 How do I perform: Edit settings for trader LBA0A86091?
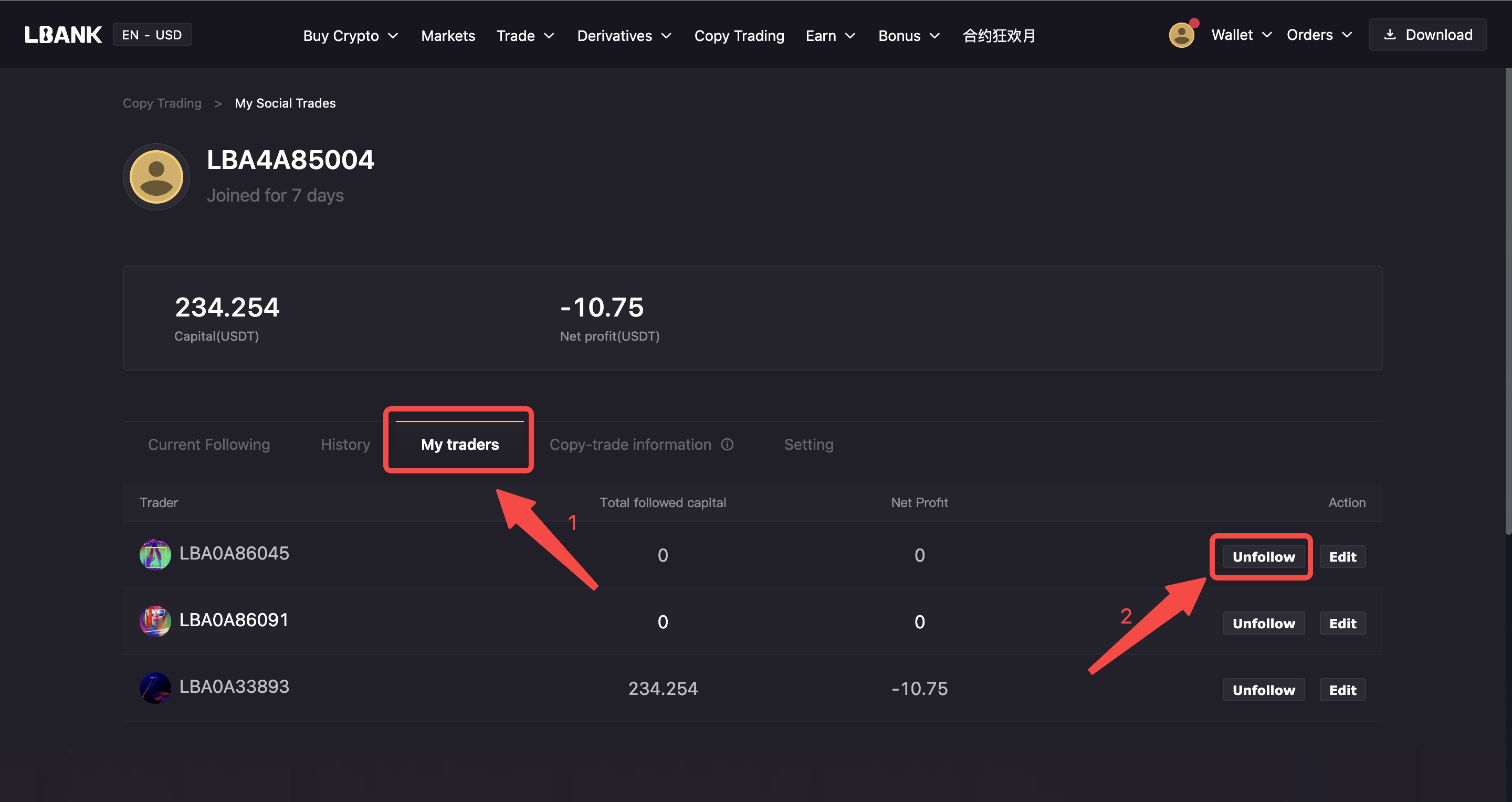(x=1342, y=623)
